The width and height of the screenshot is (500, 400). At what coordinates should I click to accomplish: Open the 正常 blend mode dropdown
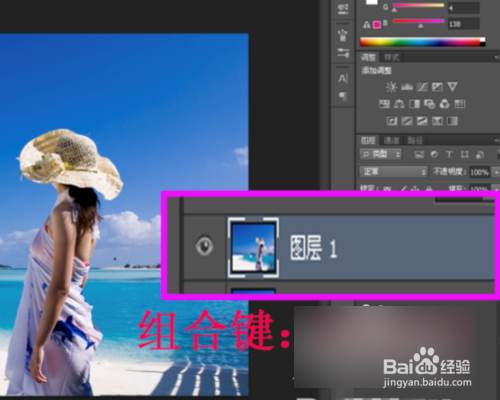click(394, 172)
